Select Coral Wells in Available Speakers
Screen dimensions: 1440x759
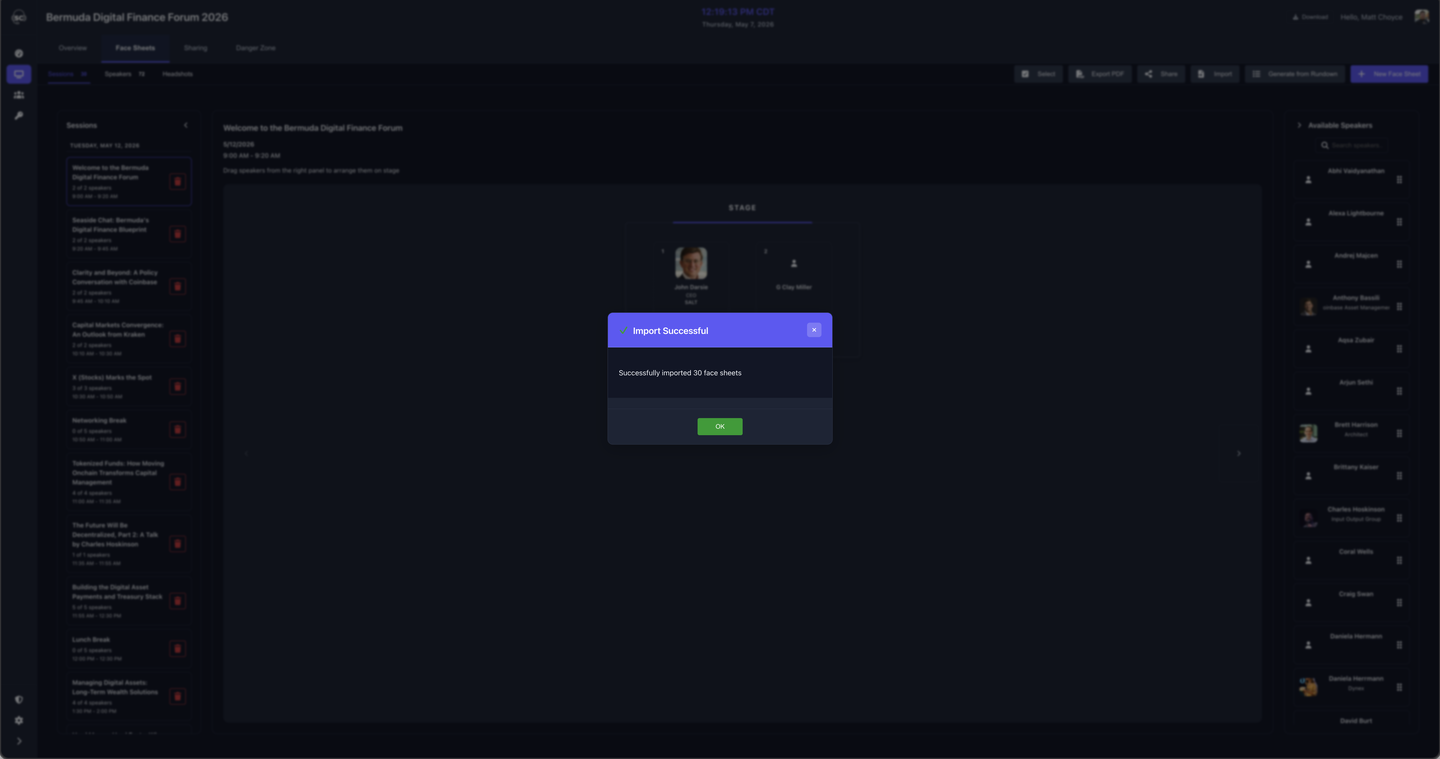1353,560
